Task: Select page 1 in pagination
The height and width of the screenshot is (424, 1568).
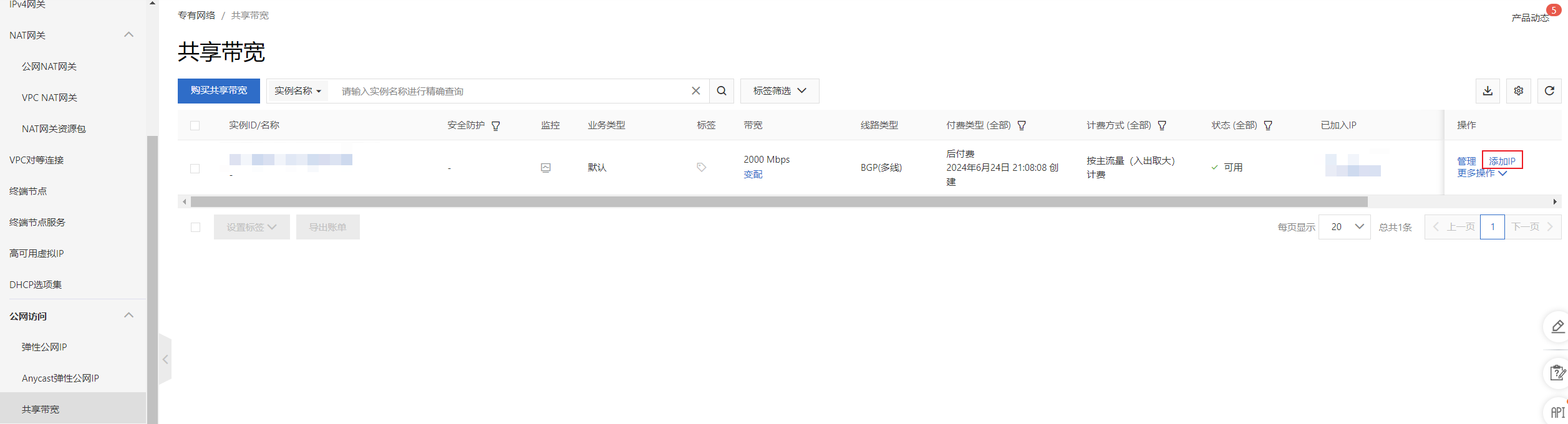Action: (x=1493, y=227)
